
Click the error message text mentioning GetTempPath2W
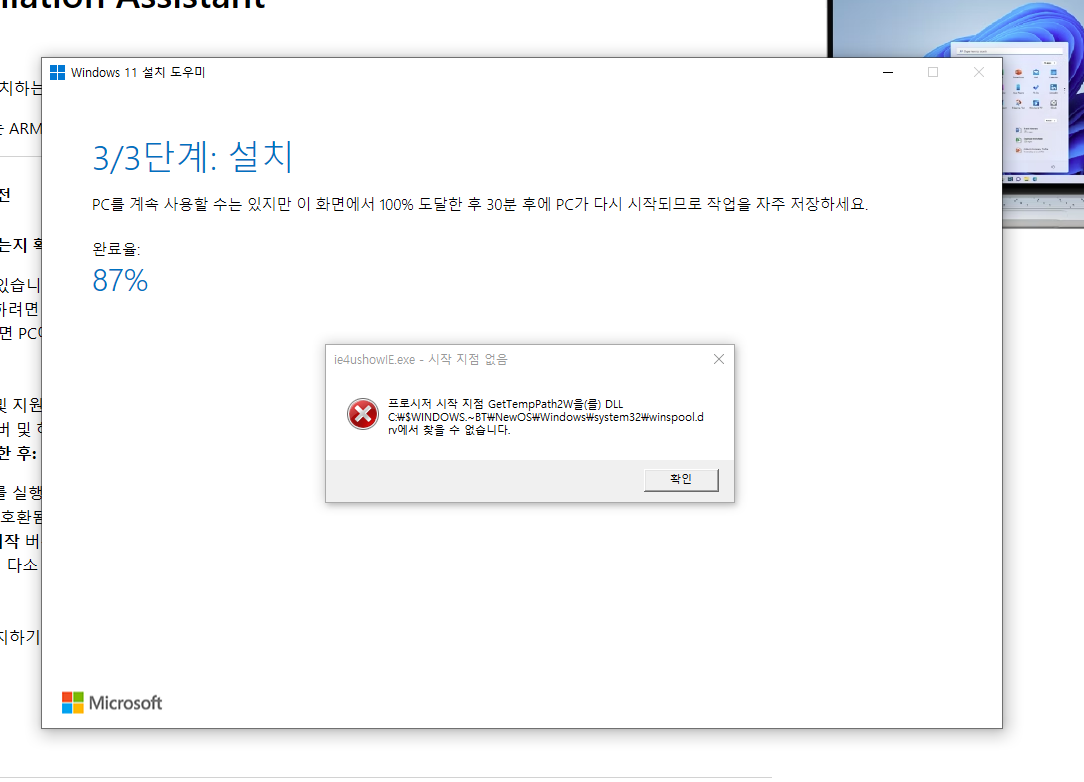click(545, 417)
